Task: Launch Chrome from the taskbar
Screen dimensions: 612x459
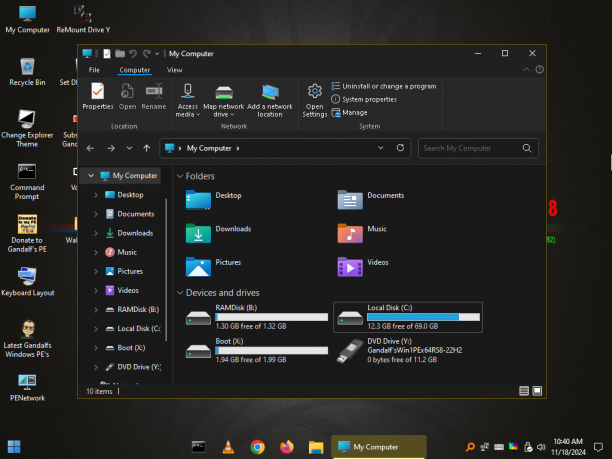Action: click(x=257, y=447)
